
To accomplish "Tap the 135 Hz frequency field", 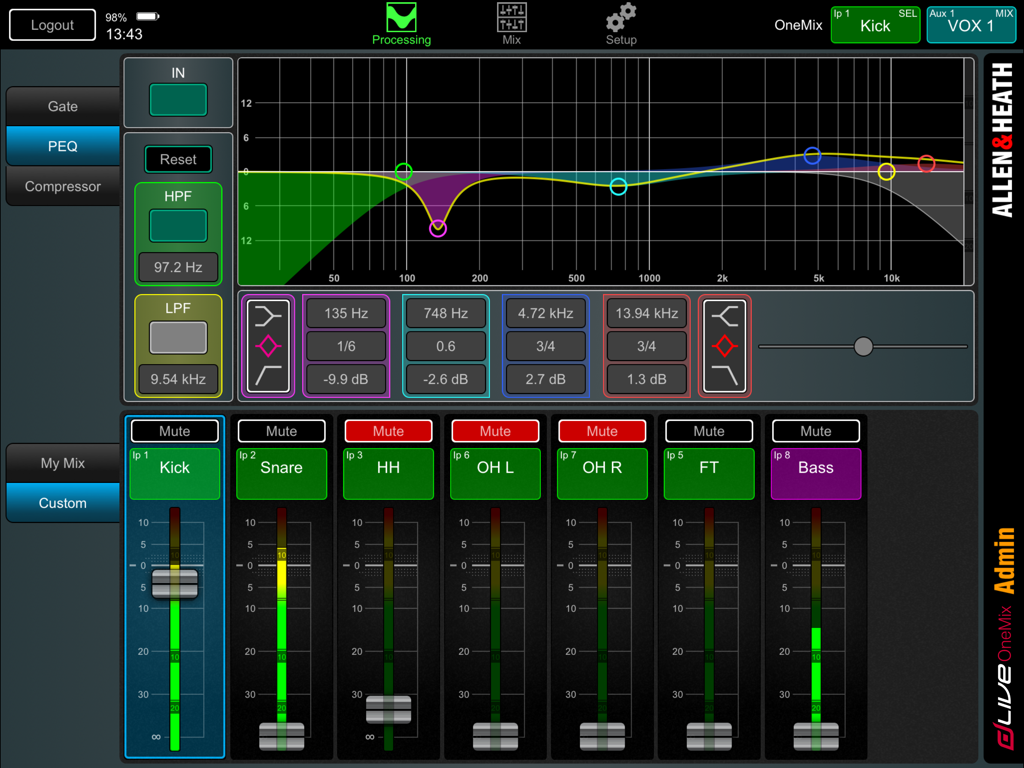I will coord(345,312).
